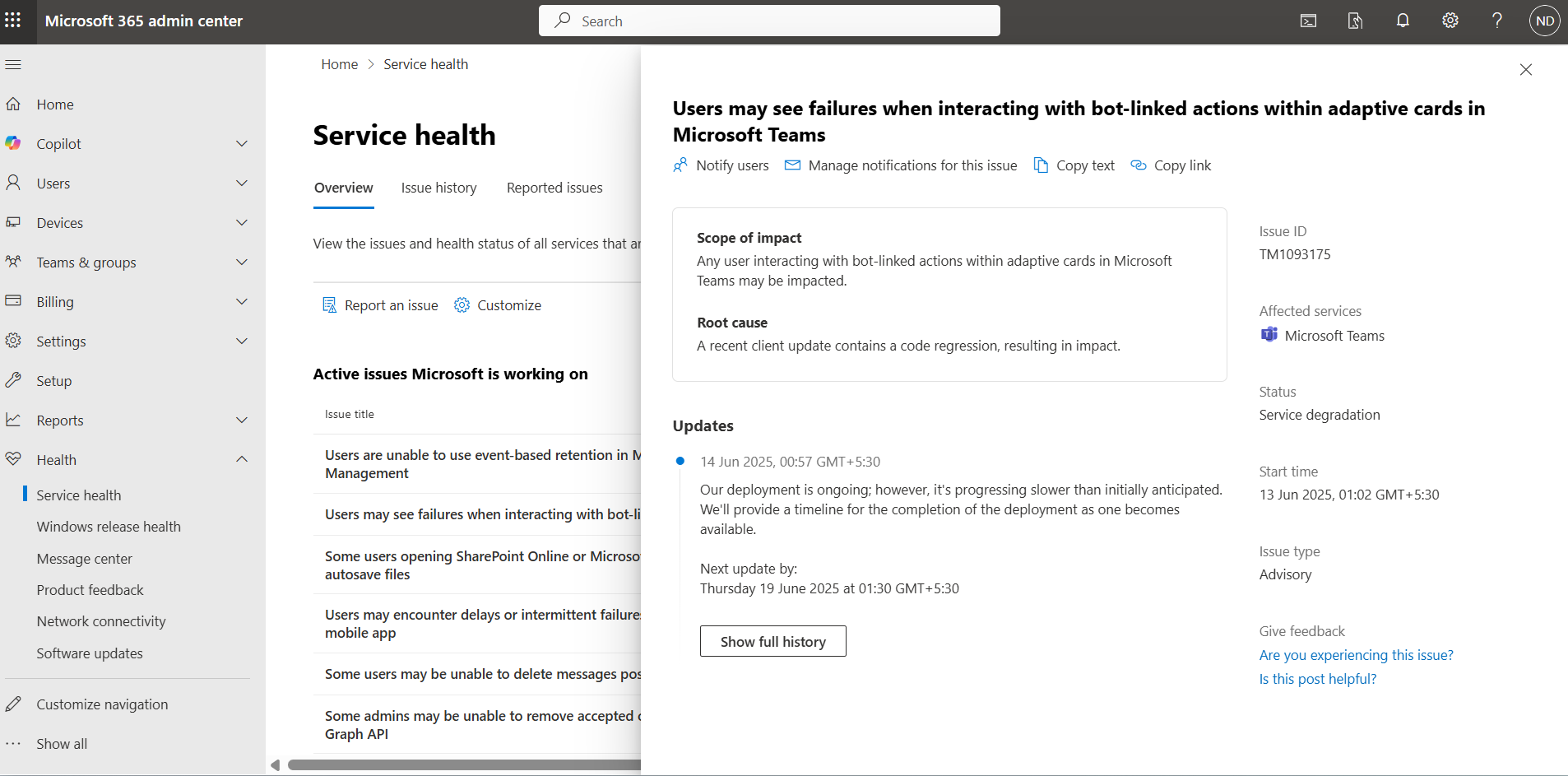Click the Customize navigation pencil icon
Screen dimensions: 1568x776
13,704
